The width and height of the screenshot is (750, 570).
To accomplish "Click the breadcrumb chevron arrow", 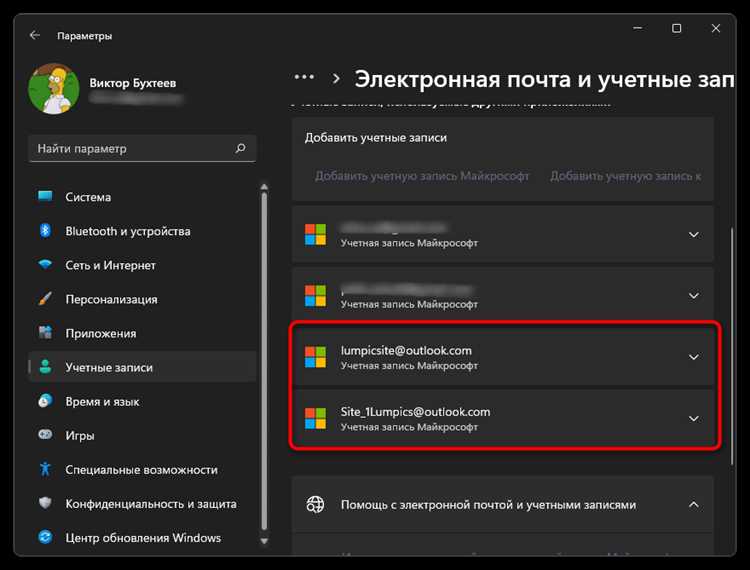I will pyautogui.click(x=336, y=78).
